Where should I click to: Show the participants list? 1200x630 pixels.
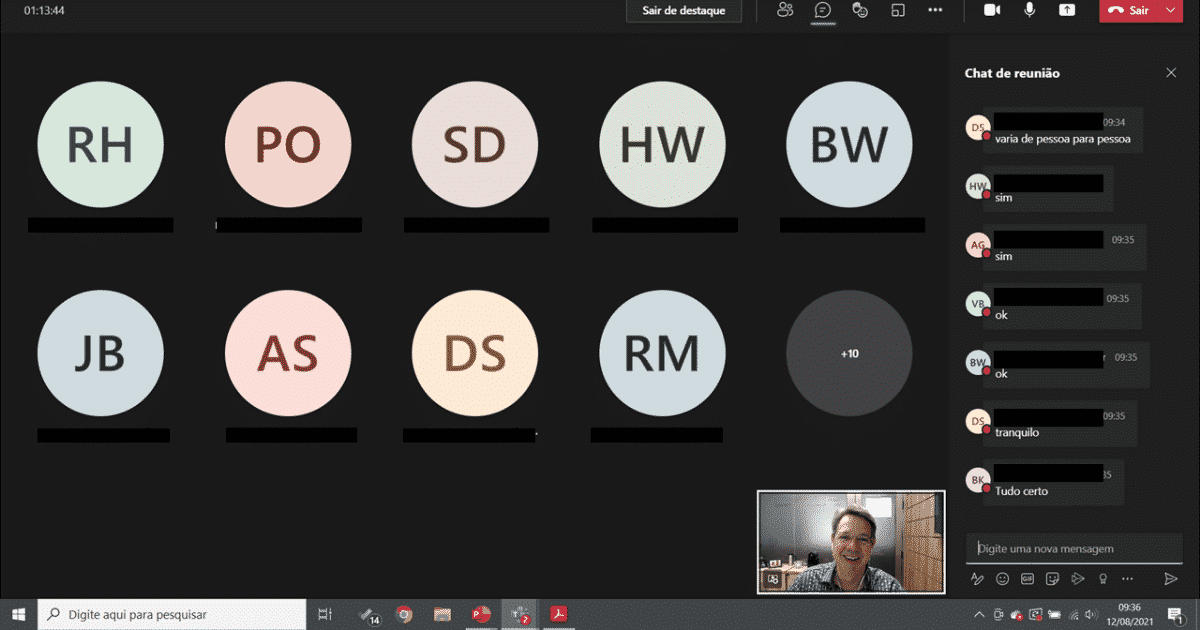(785, 10)
